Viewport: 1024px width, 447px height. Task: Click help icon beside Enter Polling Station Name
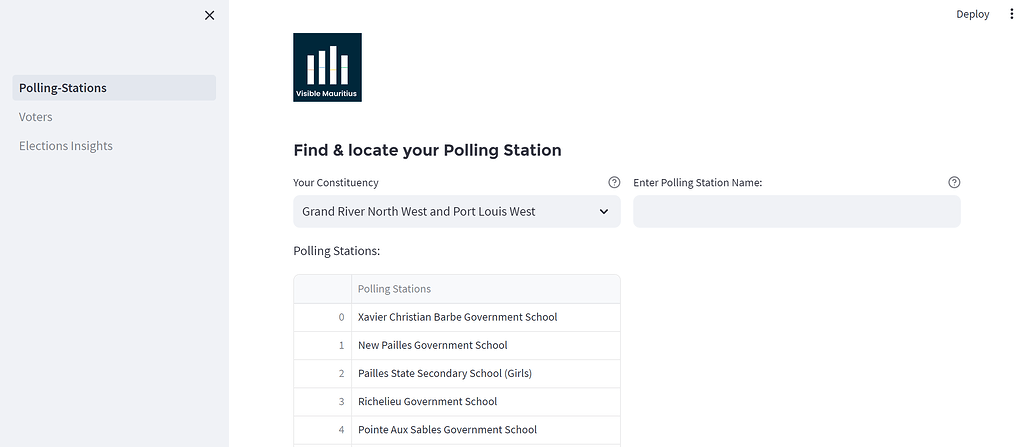[954, 183]
